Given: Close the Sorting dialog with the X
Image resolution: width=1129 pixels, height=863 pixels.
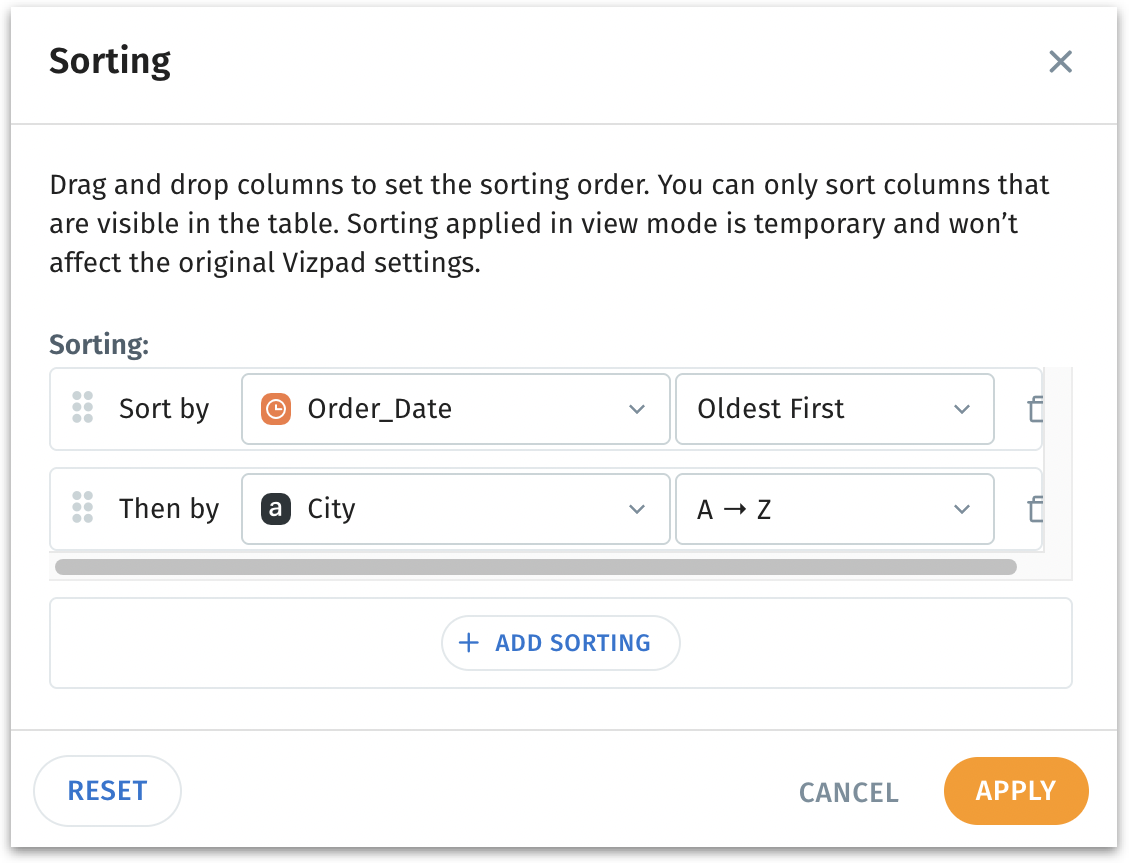Looking at the screenshot, I should (x=1060, y=62).
